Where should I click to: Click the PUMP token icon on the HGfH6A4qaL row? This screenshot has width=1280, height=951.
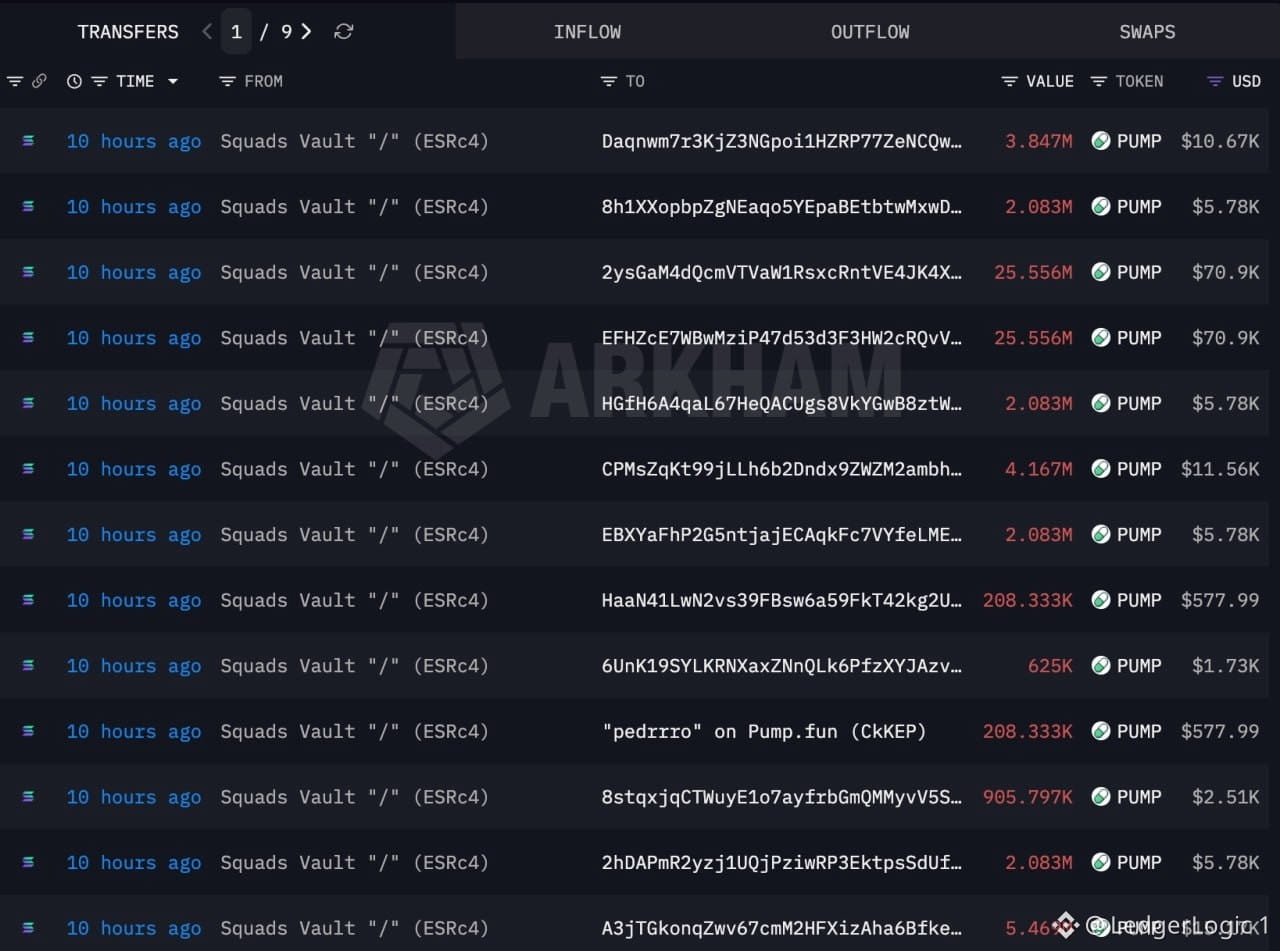1101,403
